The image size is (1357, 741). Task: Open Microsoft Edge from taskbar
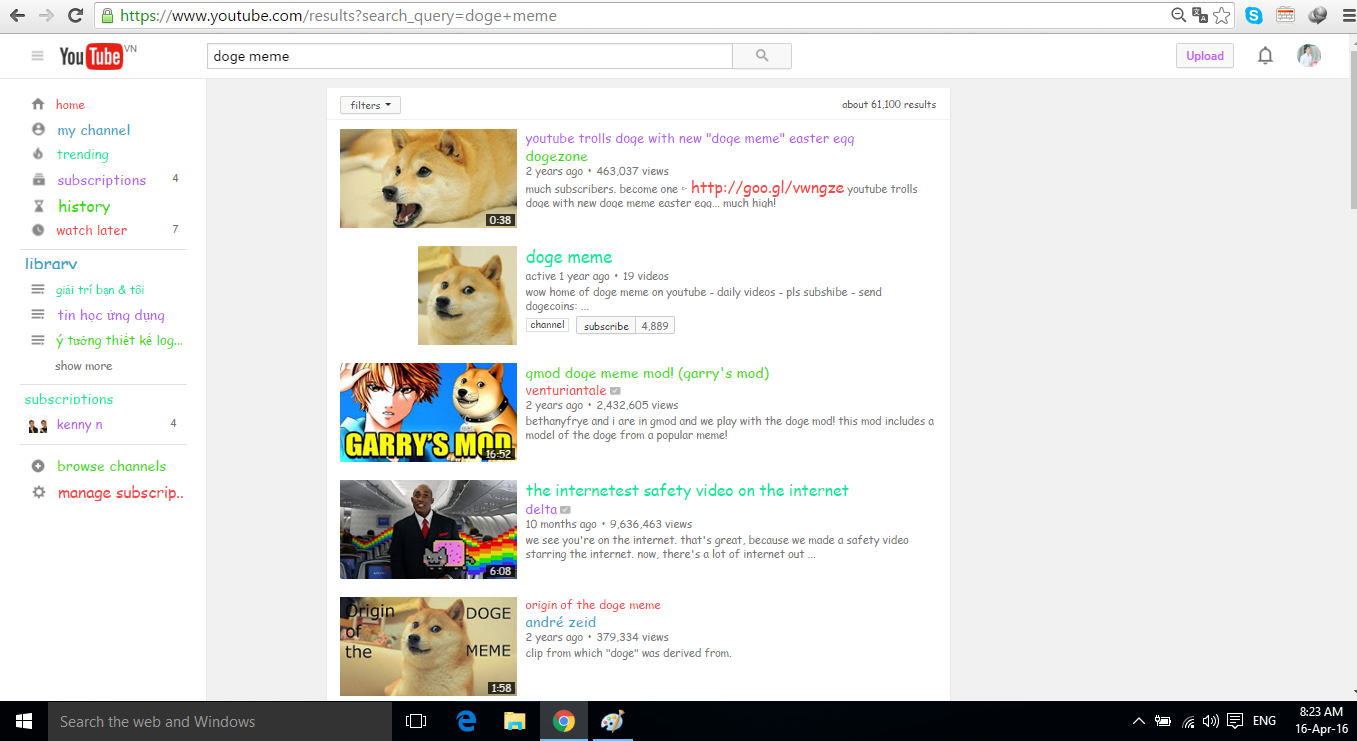tap(466, 721)
